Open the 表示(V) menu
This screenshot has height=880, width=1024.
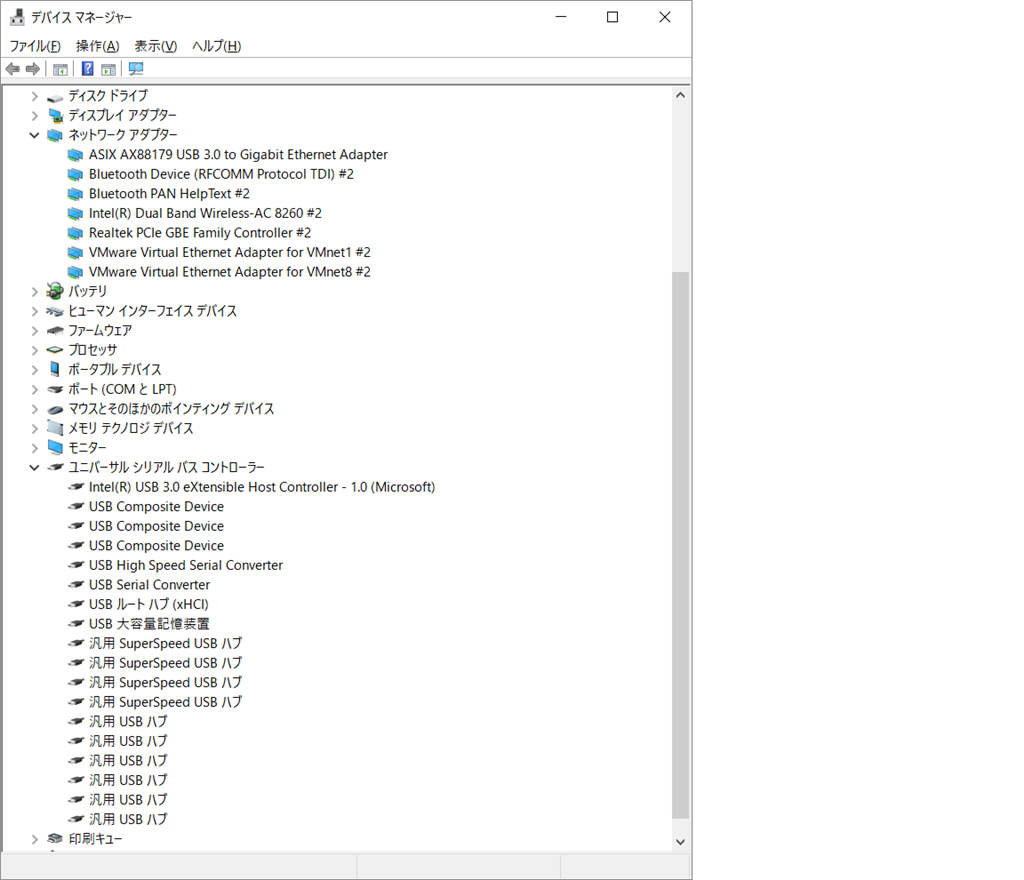point(155,46)
